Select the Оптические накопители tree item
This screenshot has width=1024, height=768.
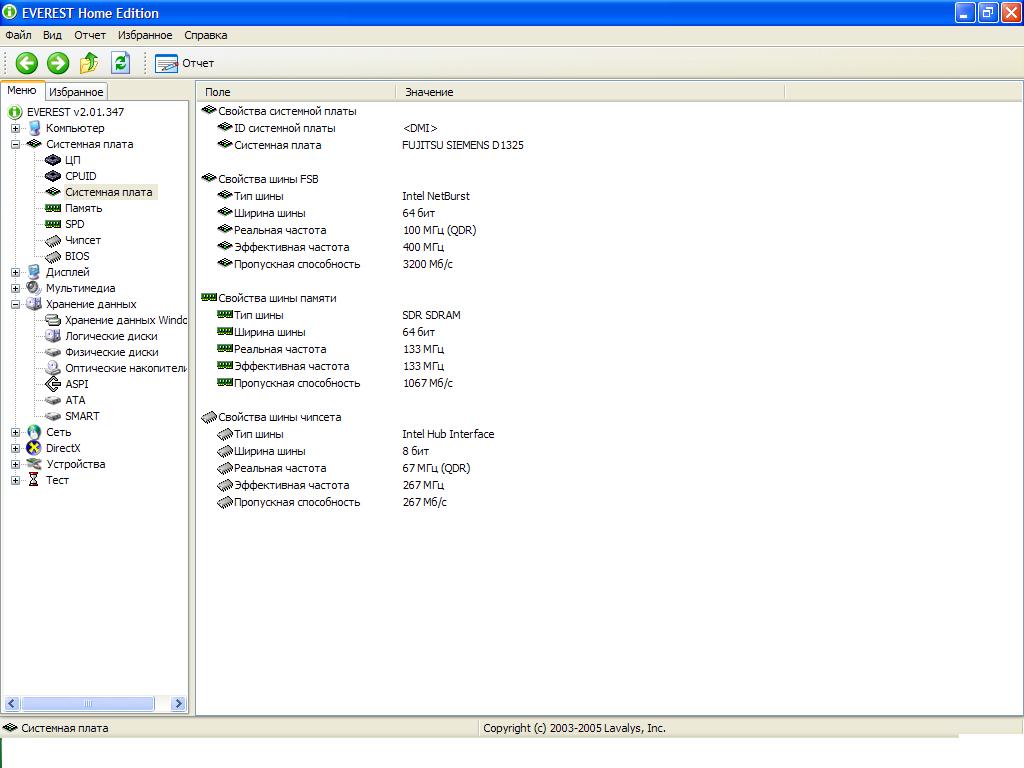coord(125,368)
